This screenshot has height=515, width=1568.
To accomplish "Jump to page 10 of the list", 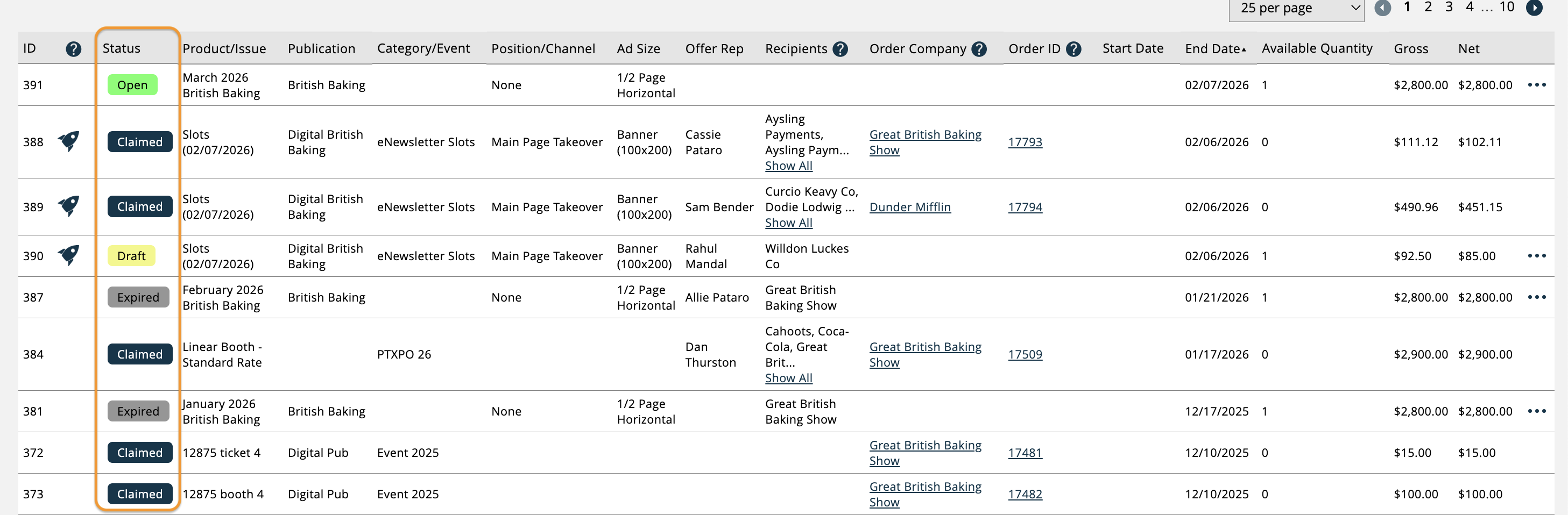I will click(x=1507, y=8).
